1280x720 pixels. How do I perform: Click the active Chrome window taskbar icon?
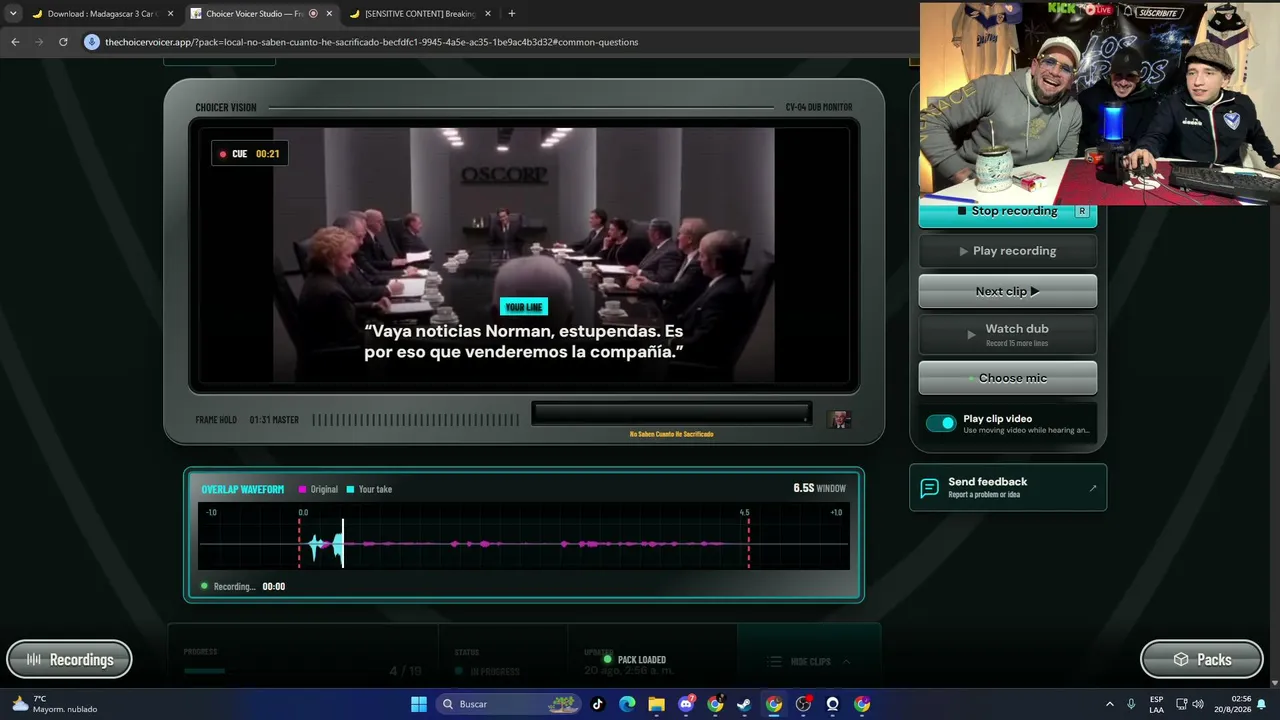774,704
